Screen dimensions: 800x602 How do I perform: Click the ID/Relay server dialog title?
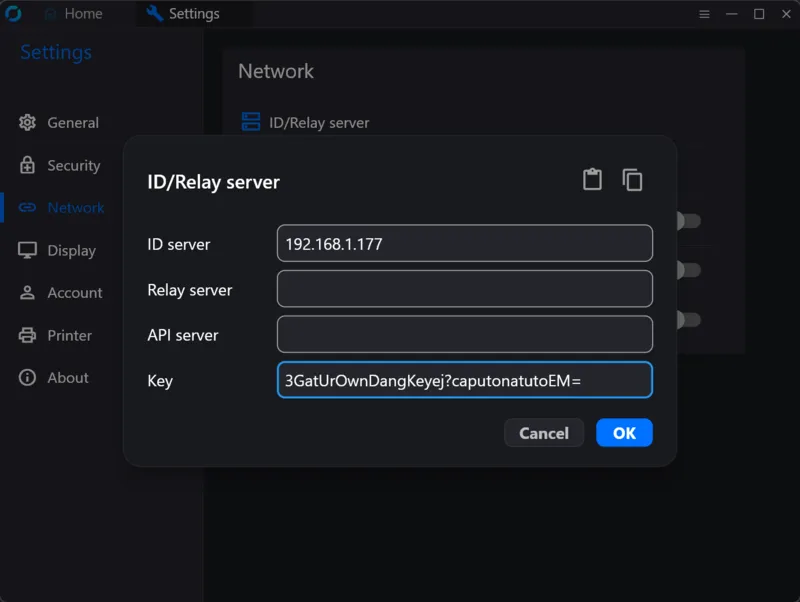tap(213, 182)
